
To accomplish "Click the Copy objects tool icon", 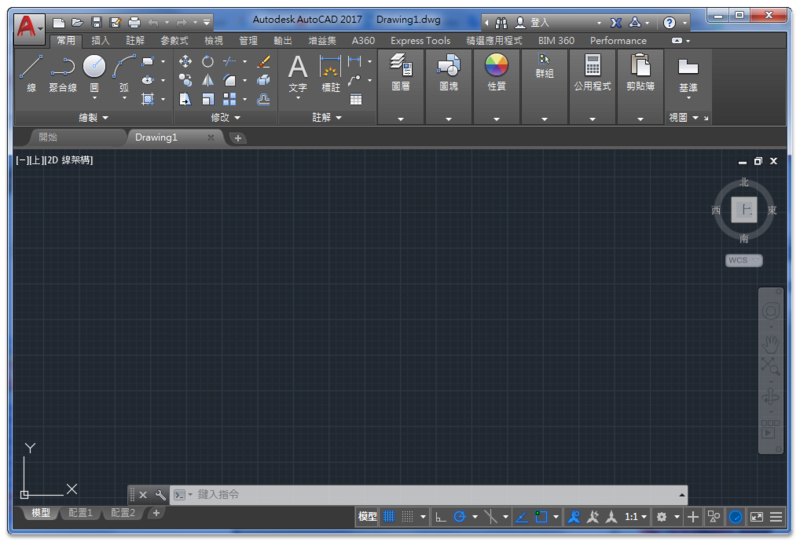I will pyautogui.click(x=185, y=80).
